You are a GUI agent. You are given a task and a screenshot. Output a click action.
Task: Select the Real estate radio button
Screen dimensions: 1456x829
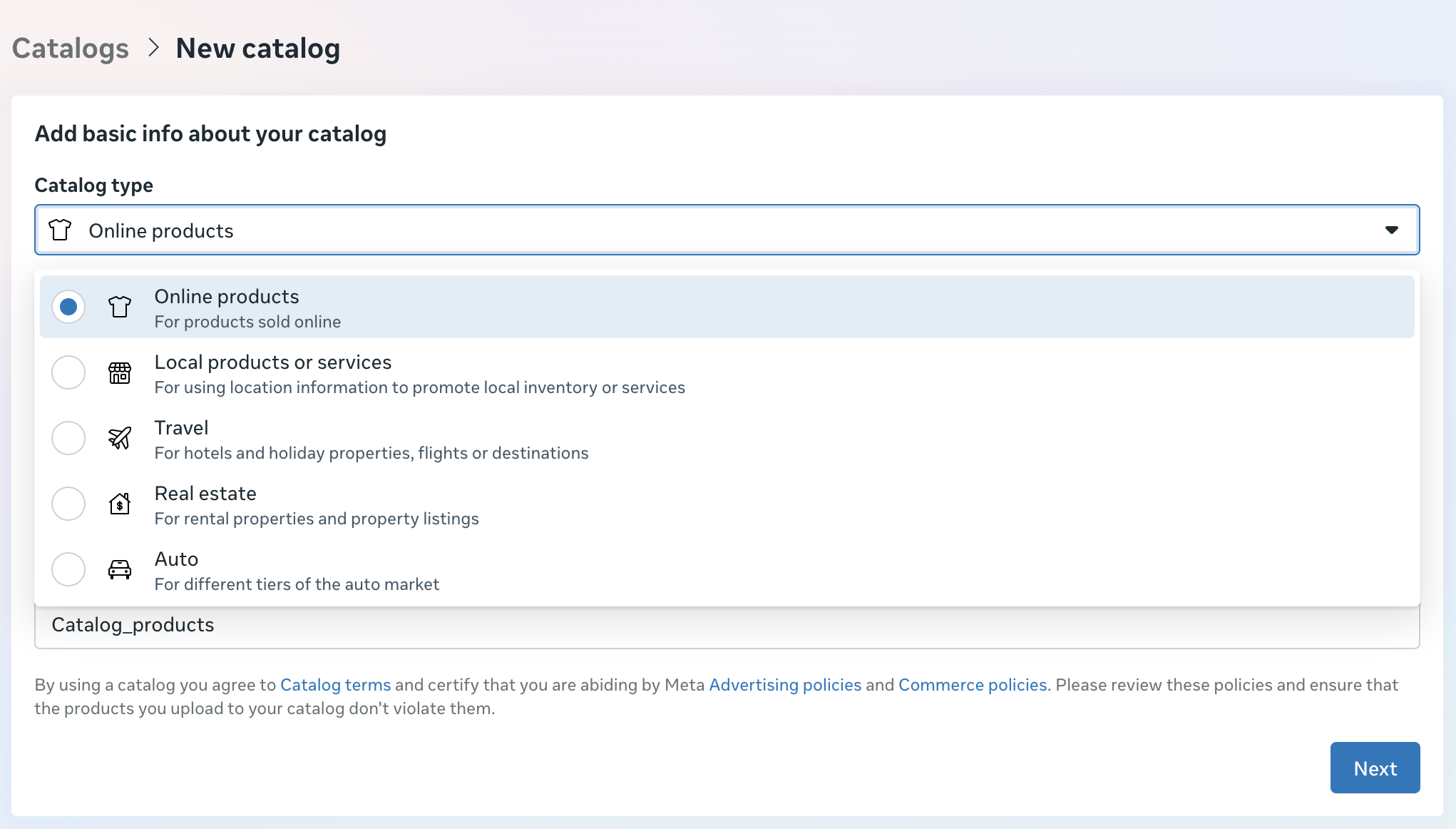[x=68, y=504]
